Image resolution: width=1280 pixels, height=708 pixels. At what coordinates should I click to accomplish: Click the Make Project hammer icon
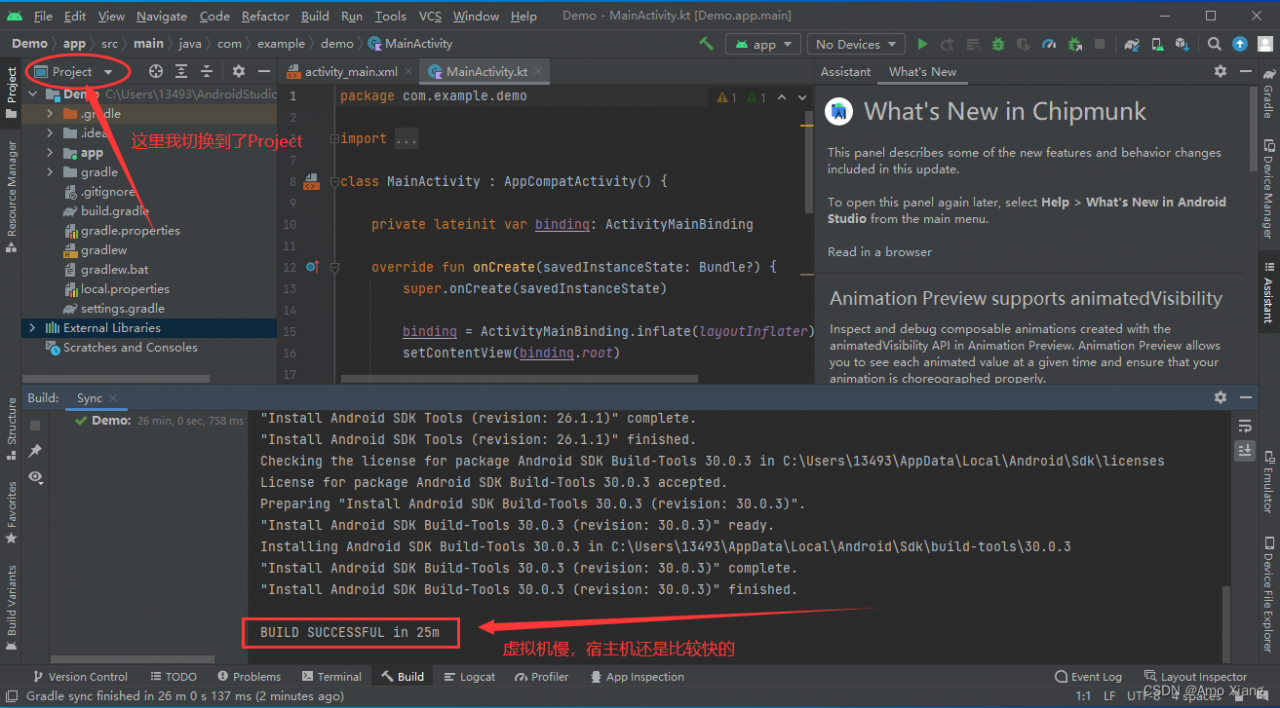pyautogui.click(x=707, y=44)
